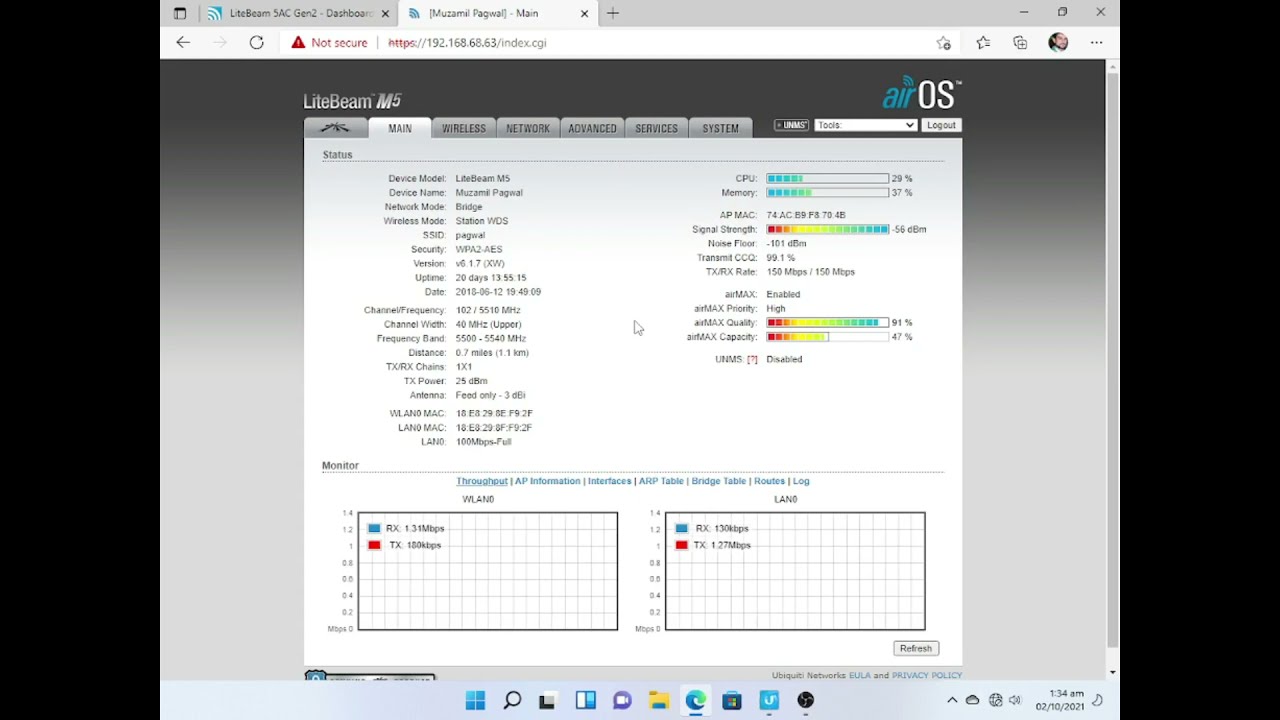
Task: Close the Muzamil Pagwal browser tab
Action: [585, 13]
